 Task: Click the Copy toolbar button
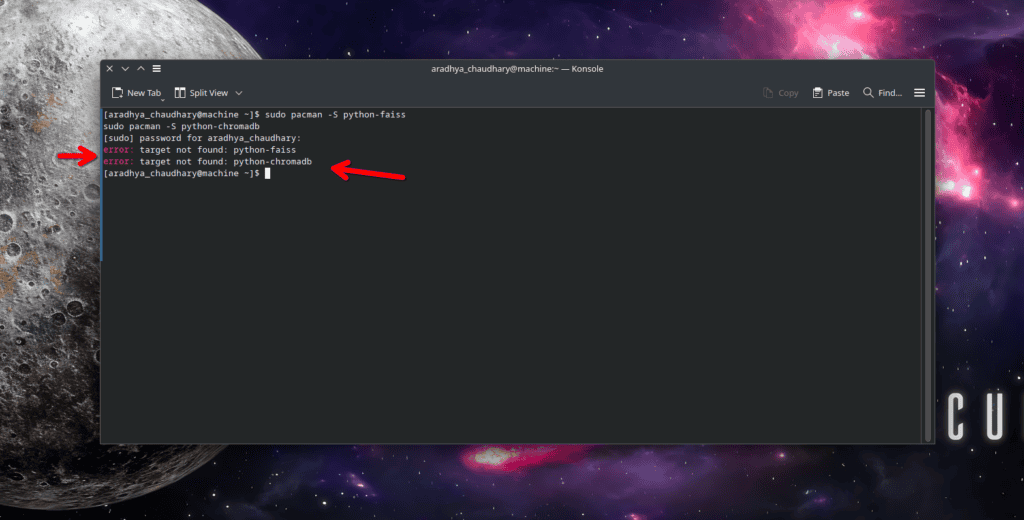[x=781, y=93]
